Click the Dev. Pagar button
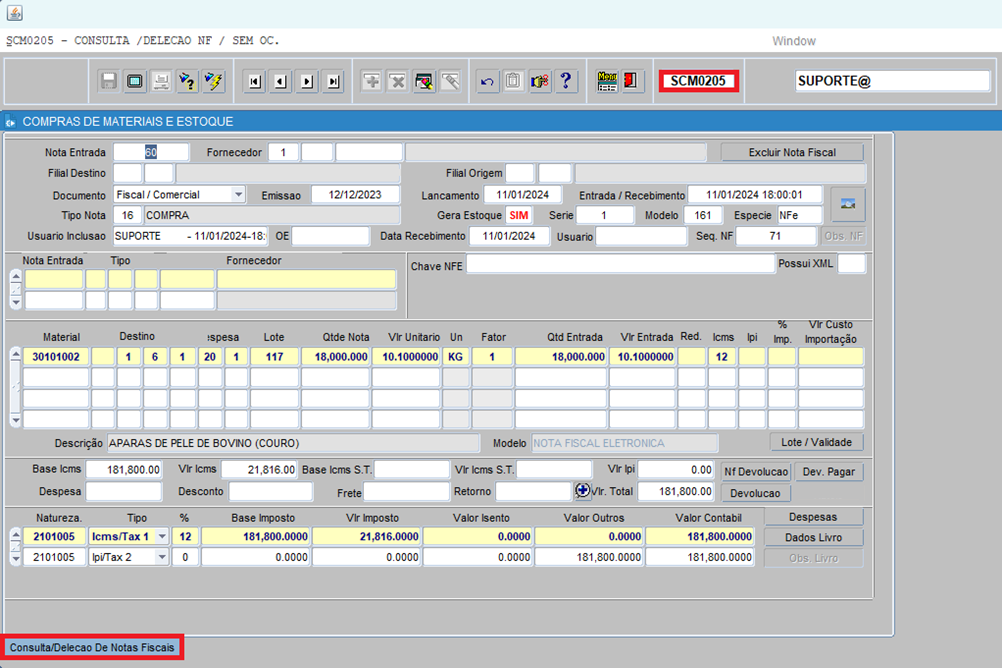Screen dimensions: 1002x668 (x=828, y=472)
